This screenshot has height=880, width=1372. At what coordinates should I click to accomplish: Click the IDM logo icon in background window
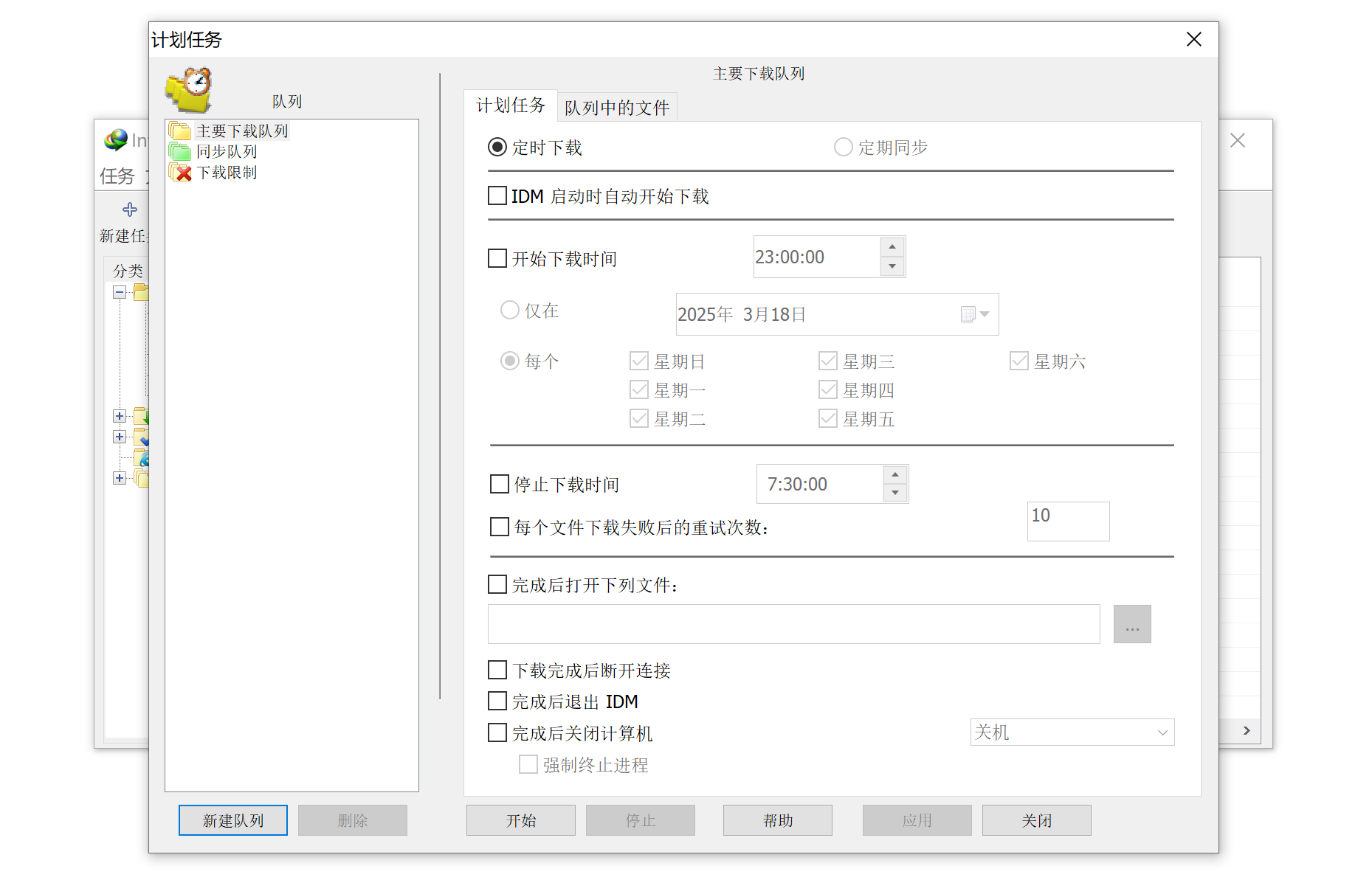coord(116,139)
